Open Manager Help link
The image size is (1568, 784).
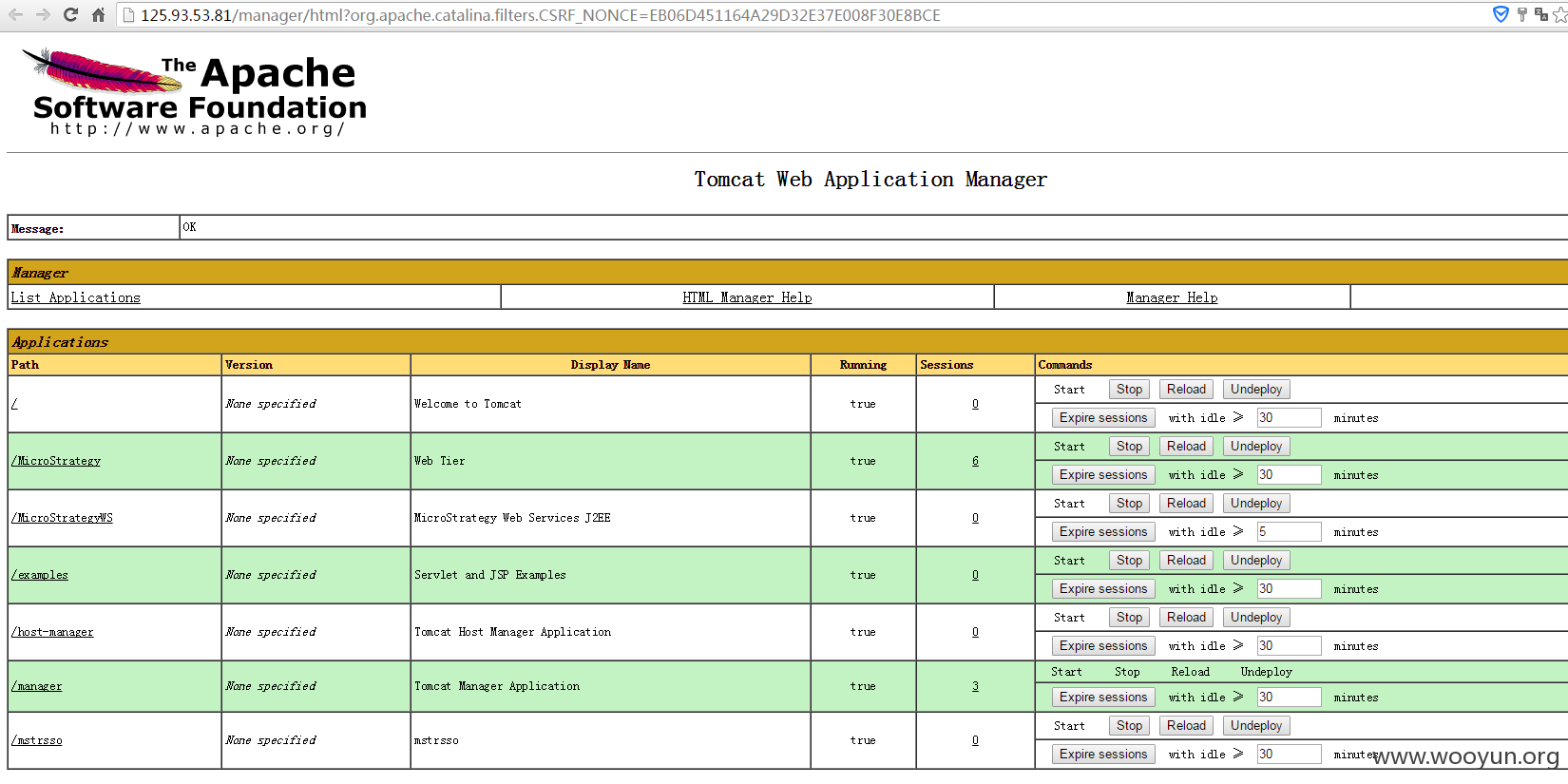(1172, 297)
